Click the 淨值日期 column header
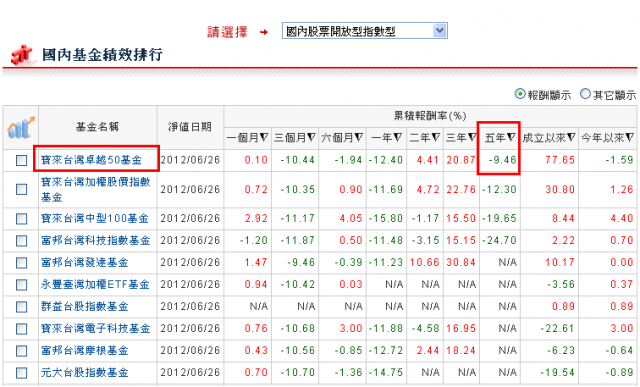The width and height of the screenshot is (640, 387). click(190, 127)
